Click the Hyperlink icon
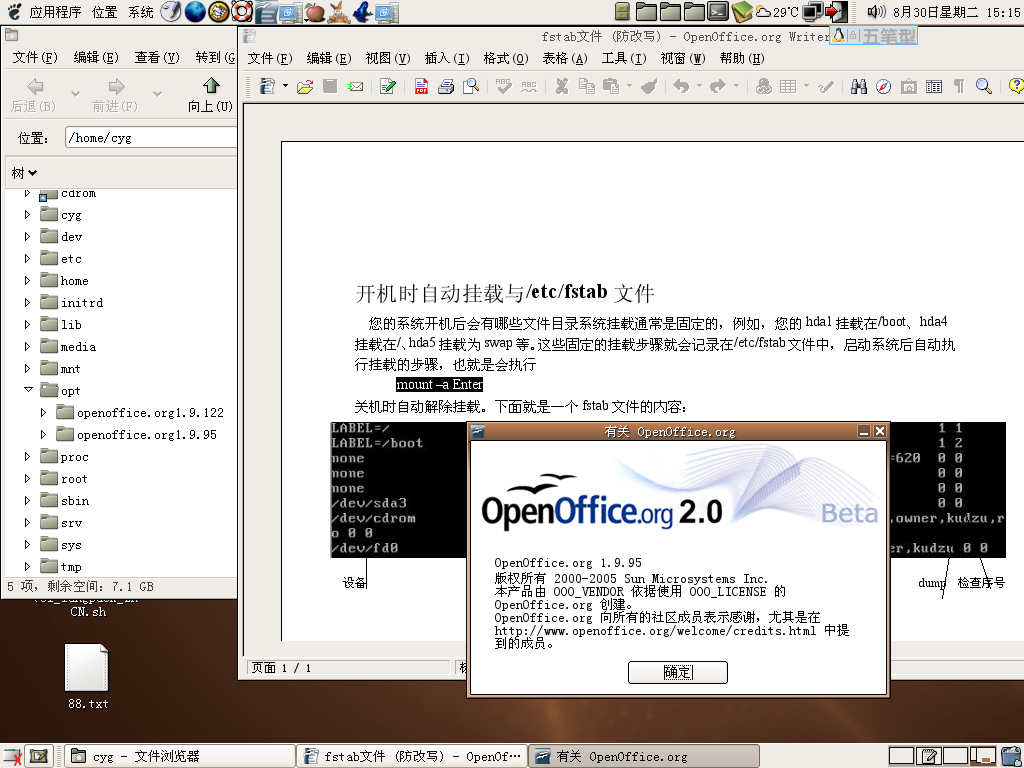This screenshot has height=768, width=1024. coord(763,86)
